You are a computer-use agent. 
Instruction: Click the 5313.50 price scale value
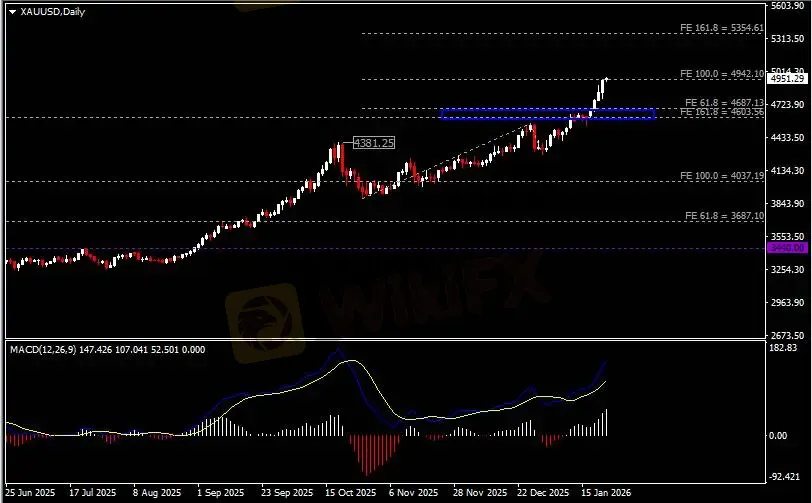788,39
